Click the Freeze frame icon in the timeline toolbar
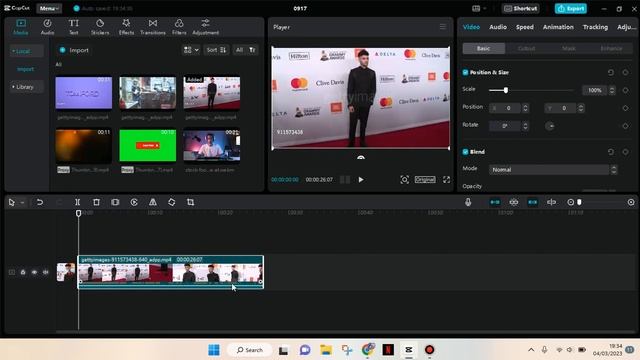The width and height of the screenshot is (640, 360). (x=115, y=202)
